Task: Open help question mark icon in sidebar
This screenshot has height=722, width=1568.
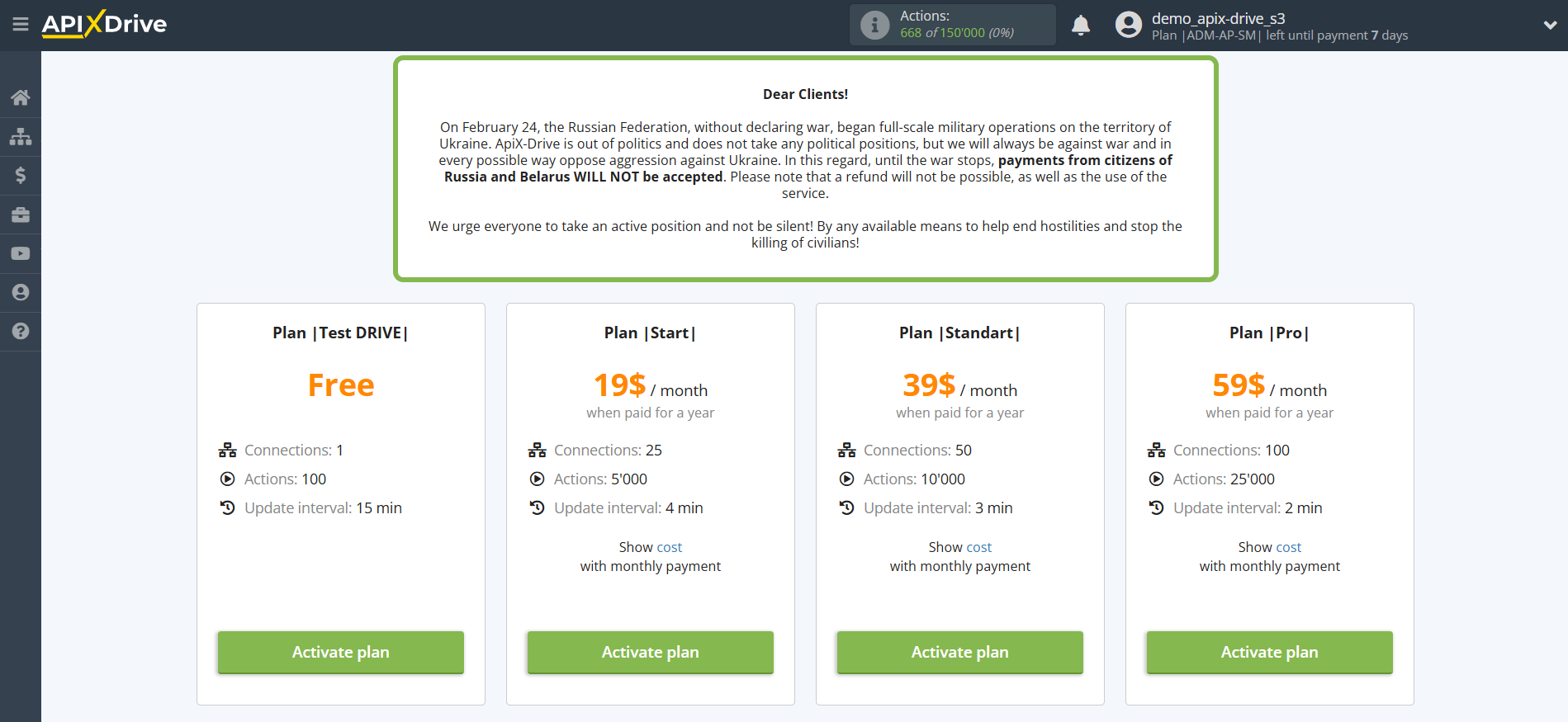Action: click(21, 331)
